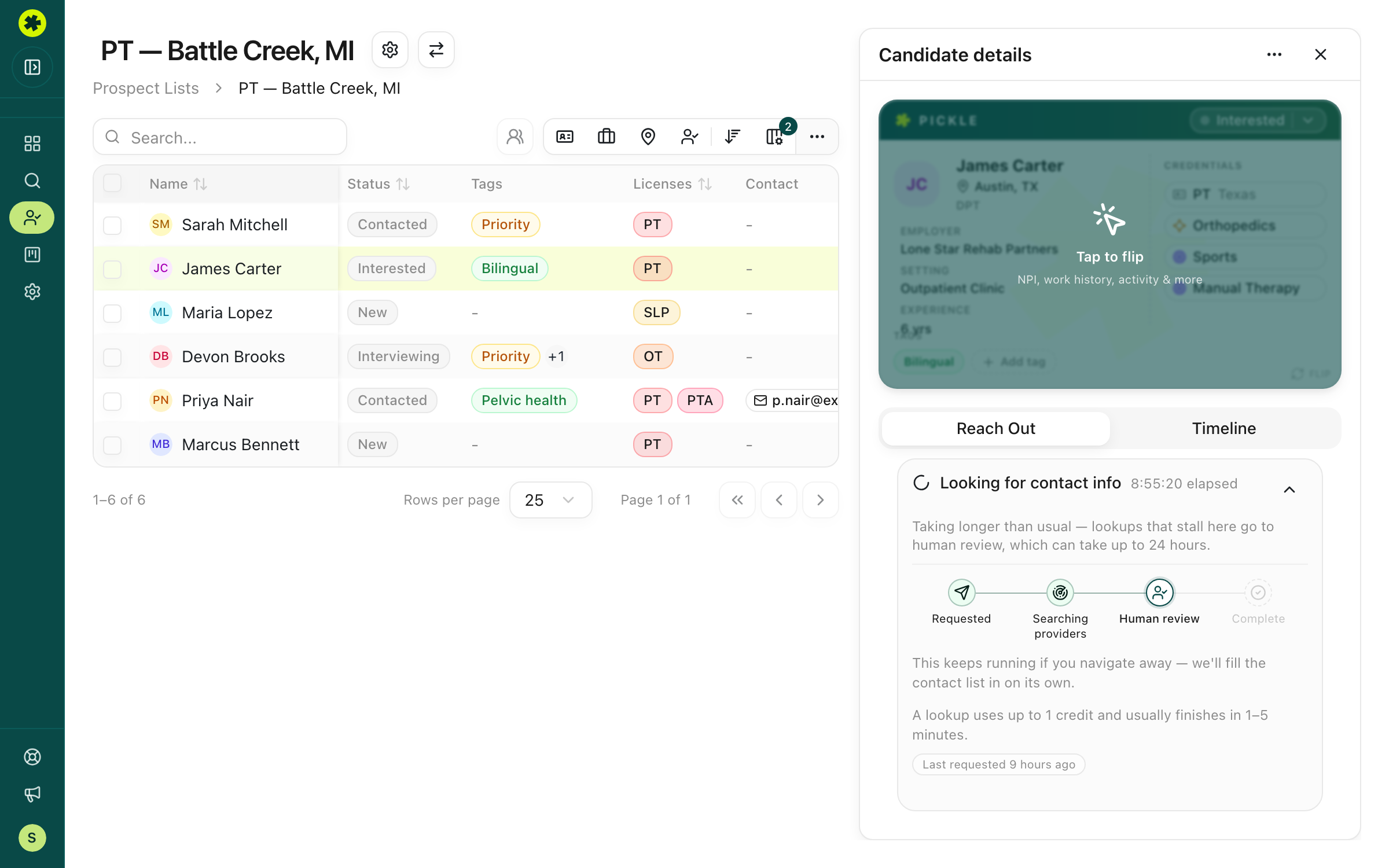
Task: Tap to flip the James Carter card
Action: [1109, 244]
